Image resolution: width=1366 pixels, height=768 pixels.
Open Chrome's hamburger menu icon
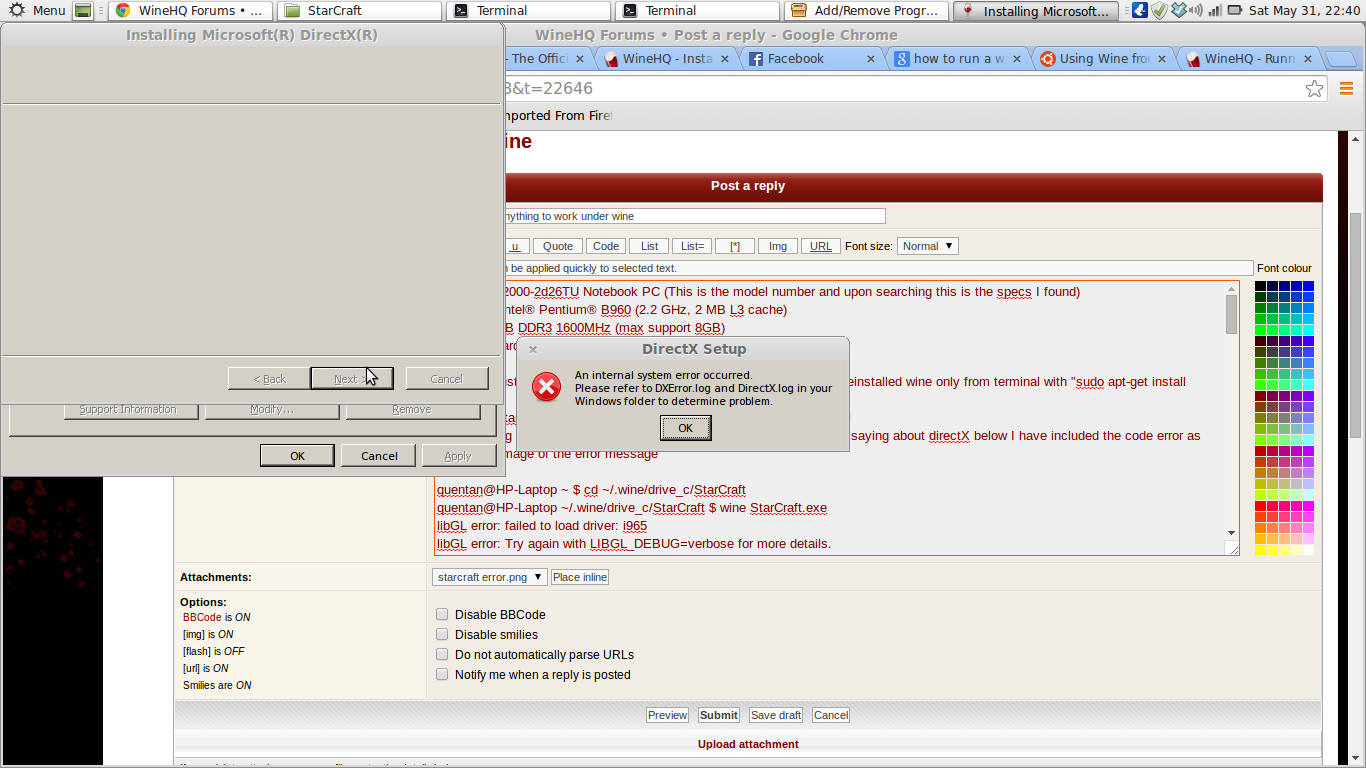pos(1346,89)
